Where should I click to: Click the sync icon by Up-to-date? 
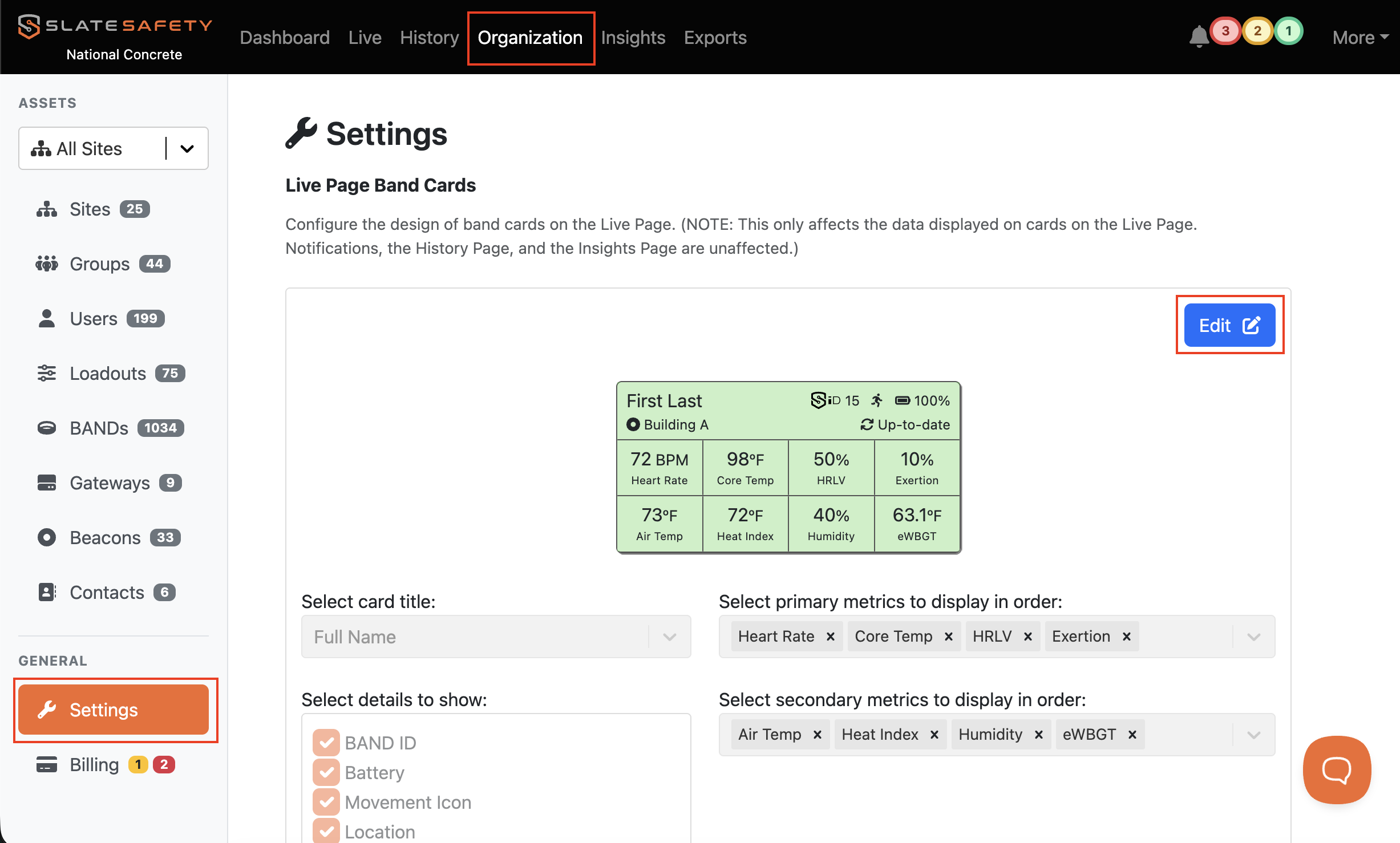(867, 424)
